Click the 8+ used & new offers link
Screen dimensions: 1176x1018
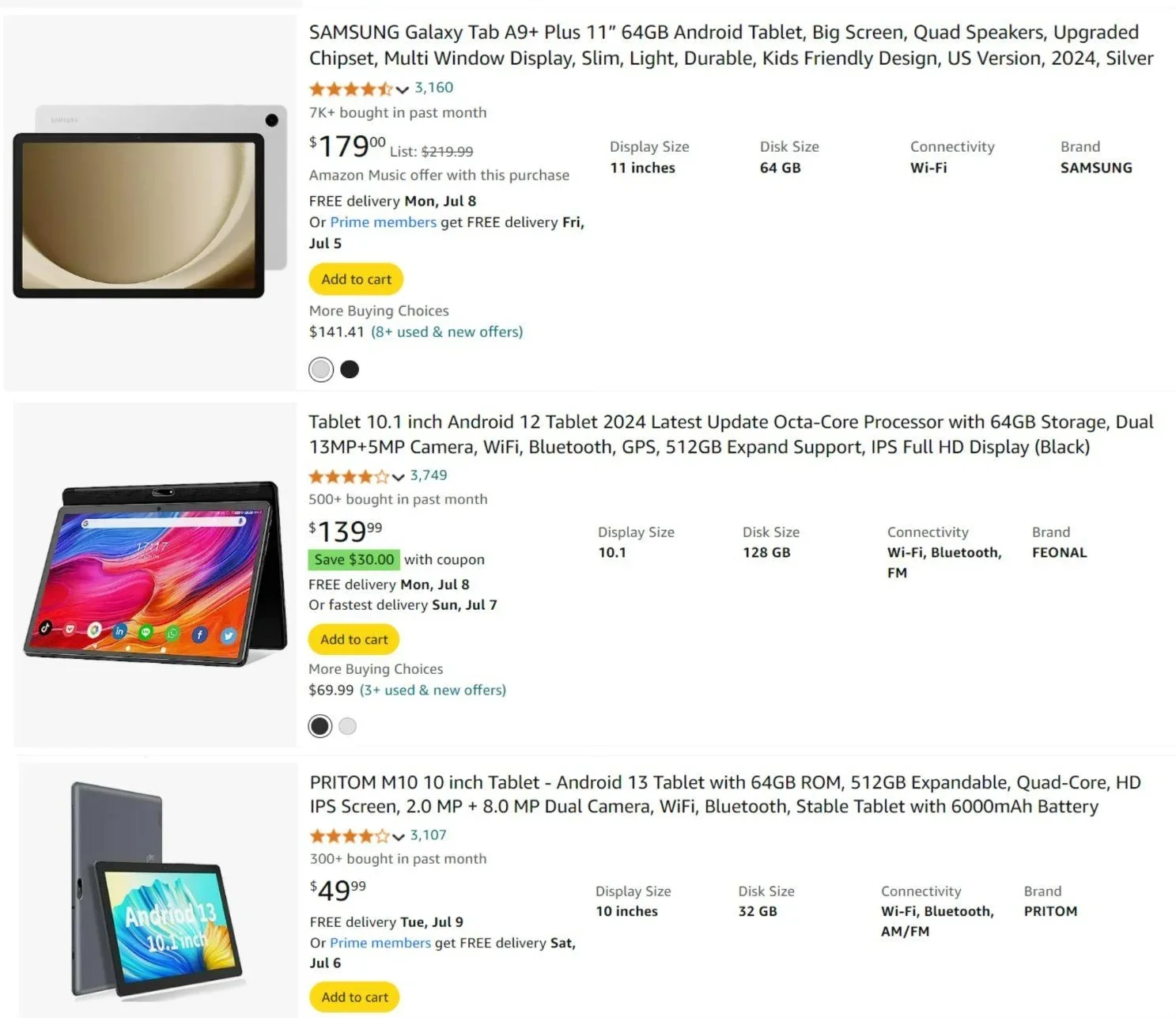(446, 331)
